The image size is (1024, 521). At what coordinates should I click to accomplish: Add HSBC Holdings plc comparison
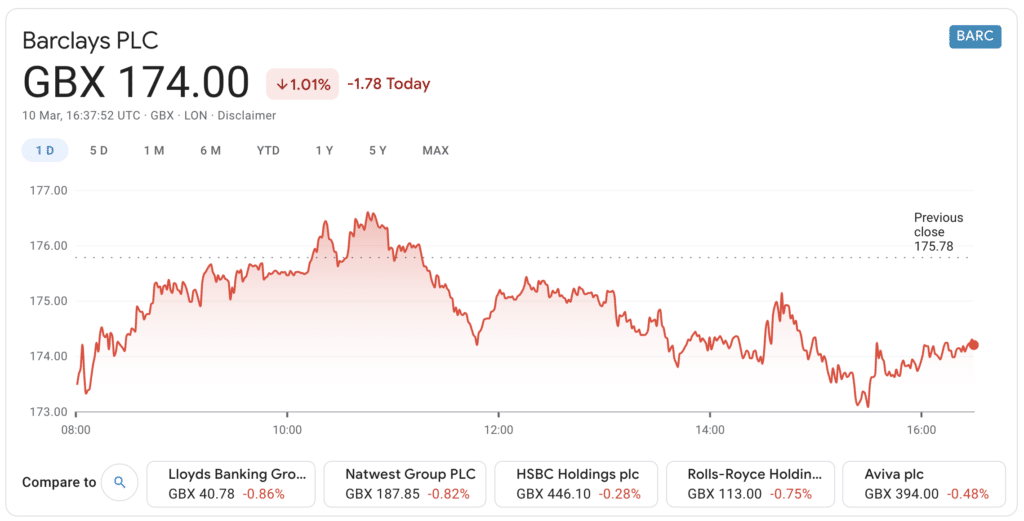pyautogui.click(x=577, y=484)
